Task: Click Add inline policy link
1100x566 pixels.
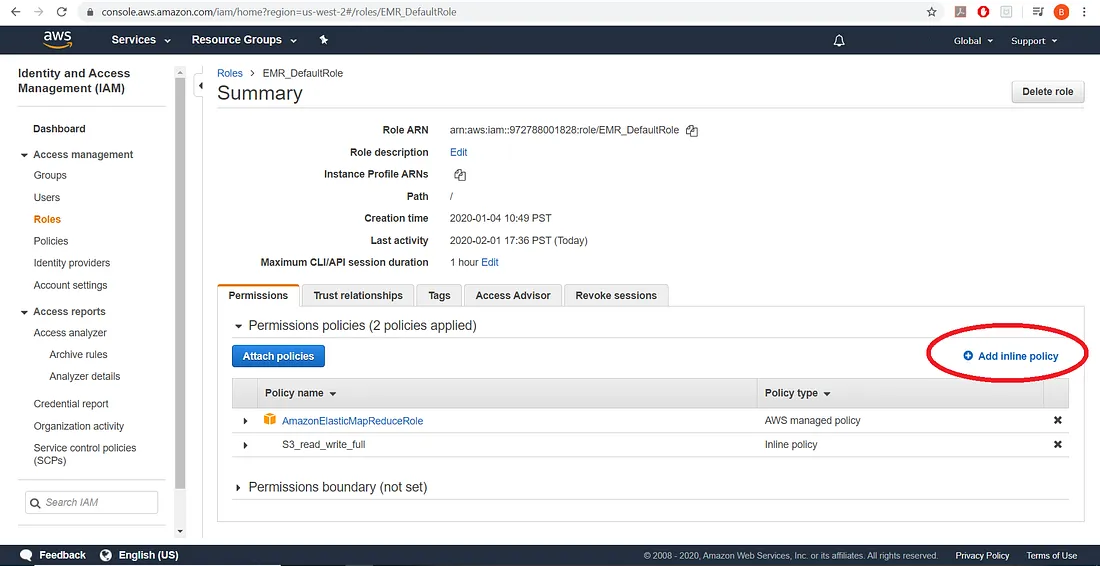Action: [1011, 356]
